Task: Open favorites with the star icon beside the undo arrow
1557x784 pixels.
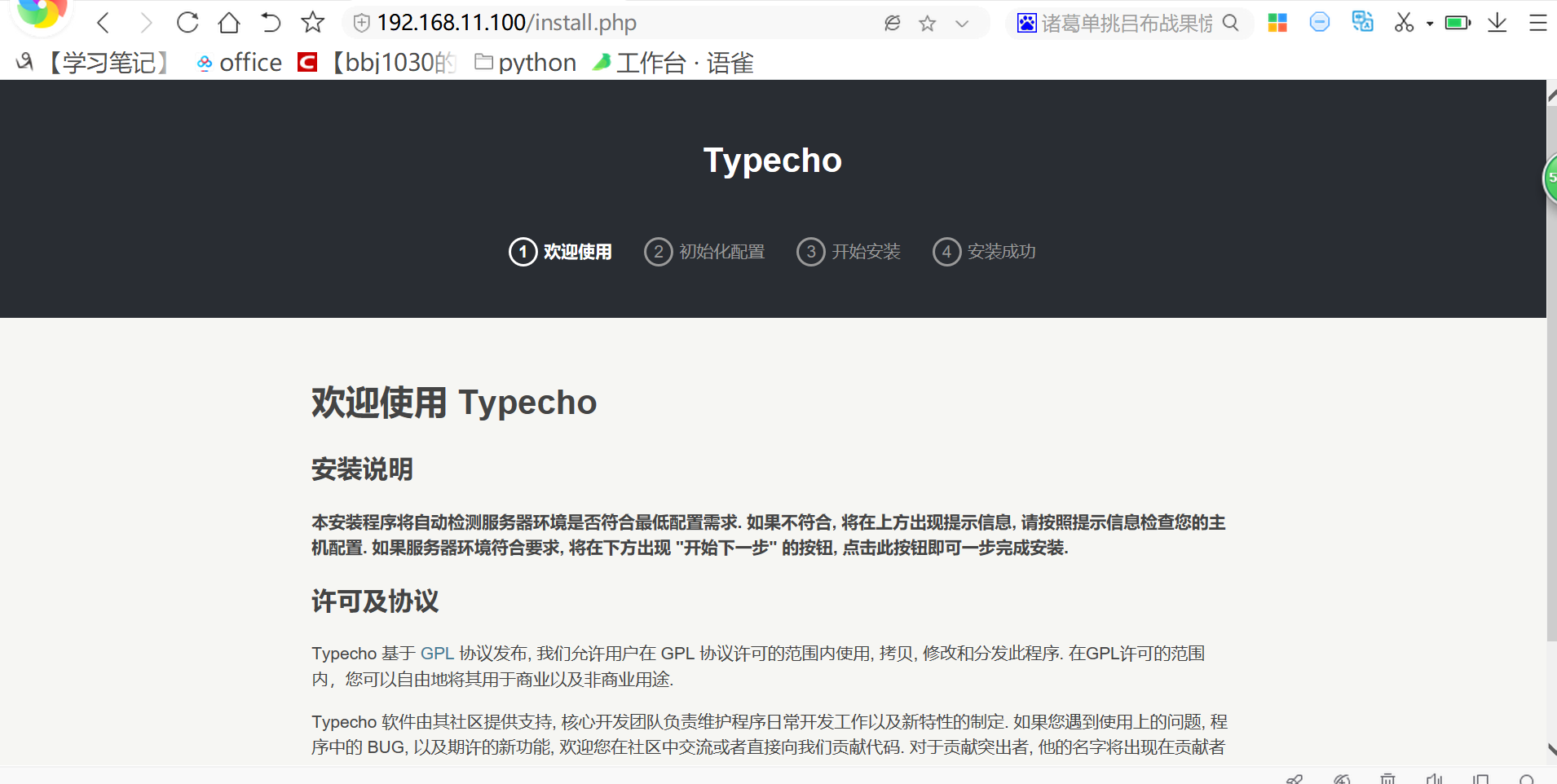Action: [312, 23]
